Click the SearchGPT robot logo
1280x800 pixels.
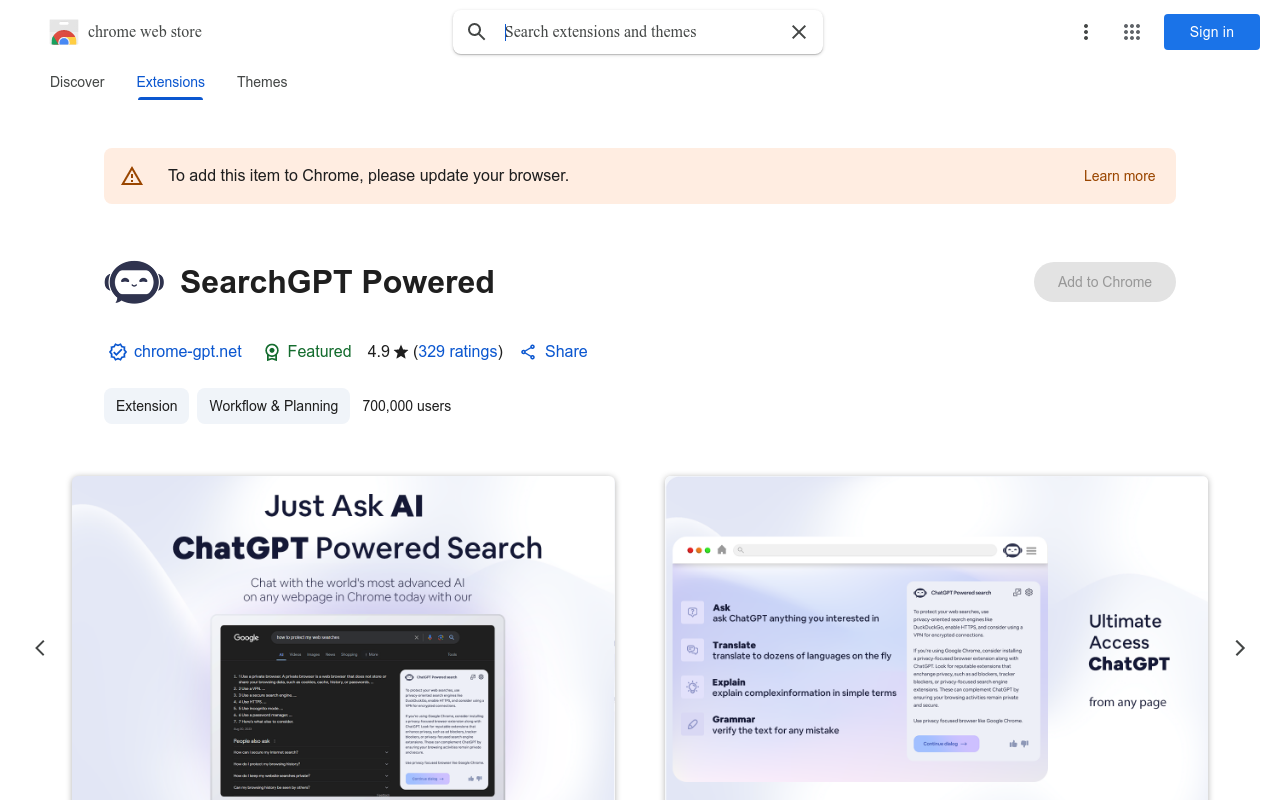(133, 282)
